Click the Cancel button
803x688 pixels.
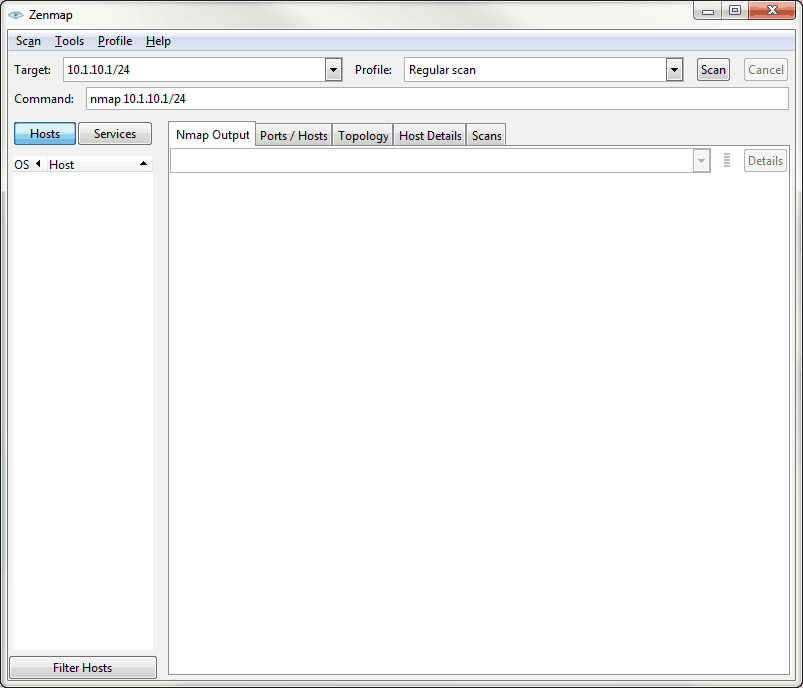pyautogui.click(x=766, y=70)
